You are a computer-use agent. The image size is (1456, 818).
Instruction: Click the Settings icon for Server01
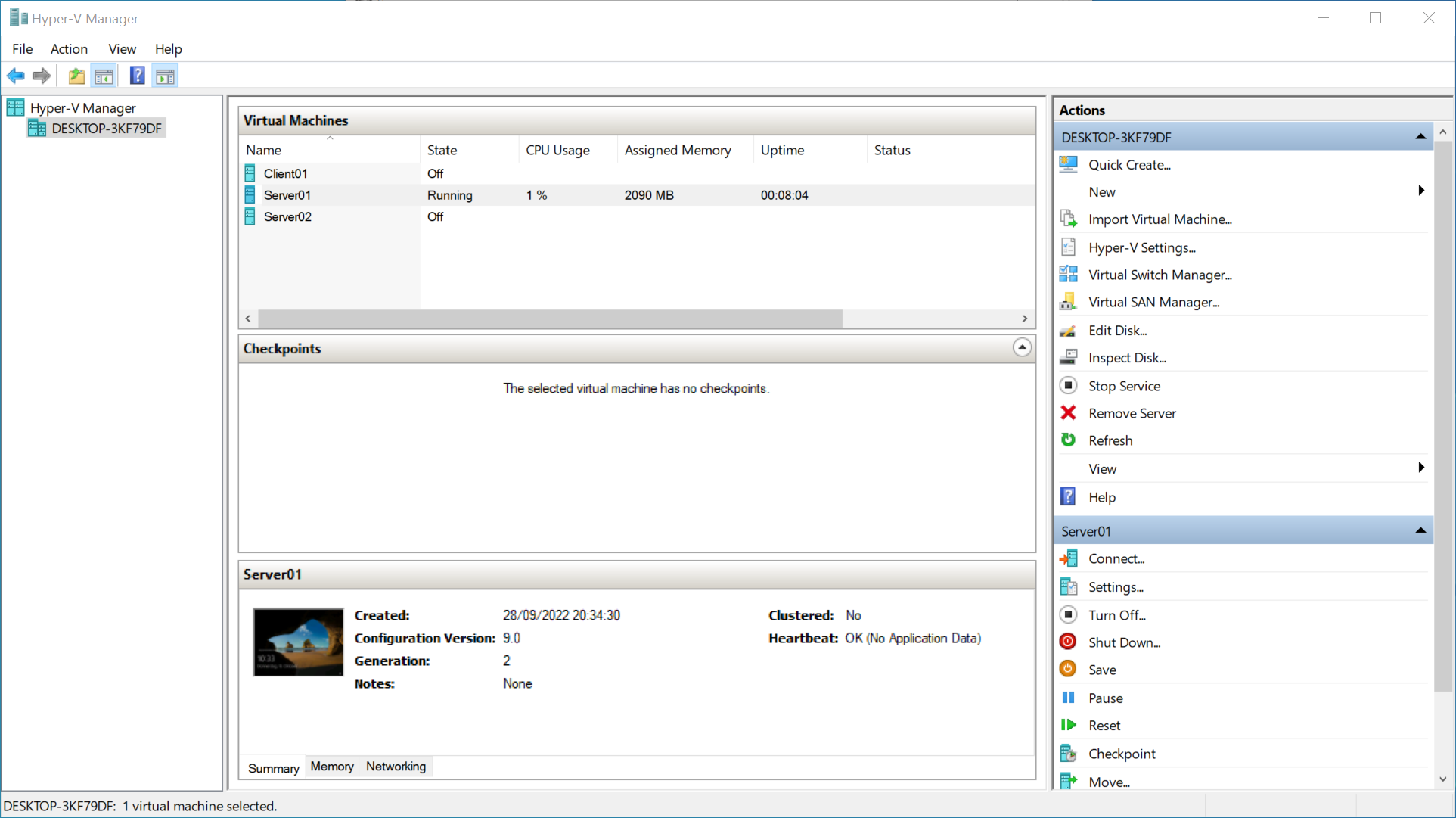point(1069,586)
